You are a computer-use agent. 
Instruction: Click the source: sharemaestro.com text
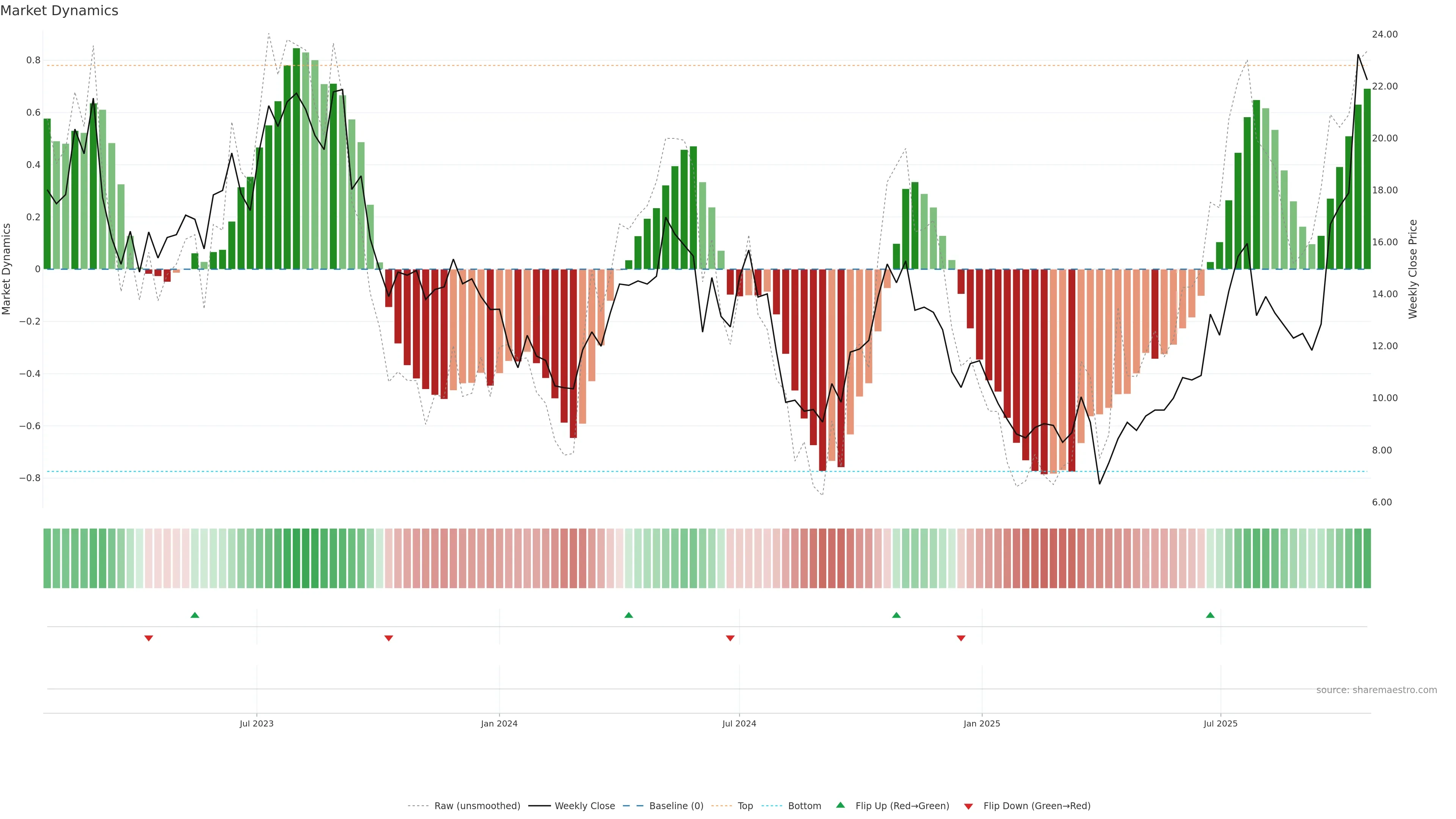(1376, 690)
